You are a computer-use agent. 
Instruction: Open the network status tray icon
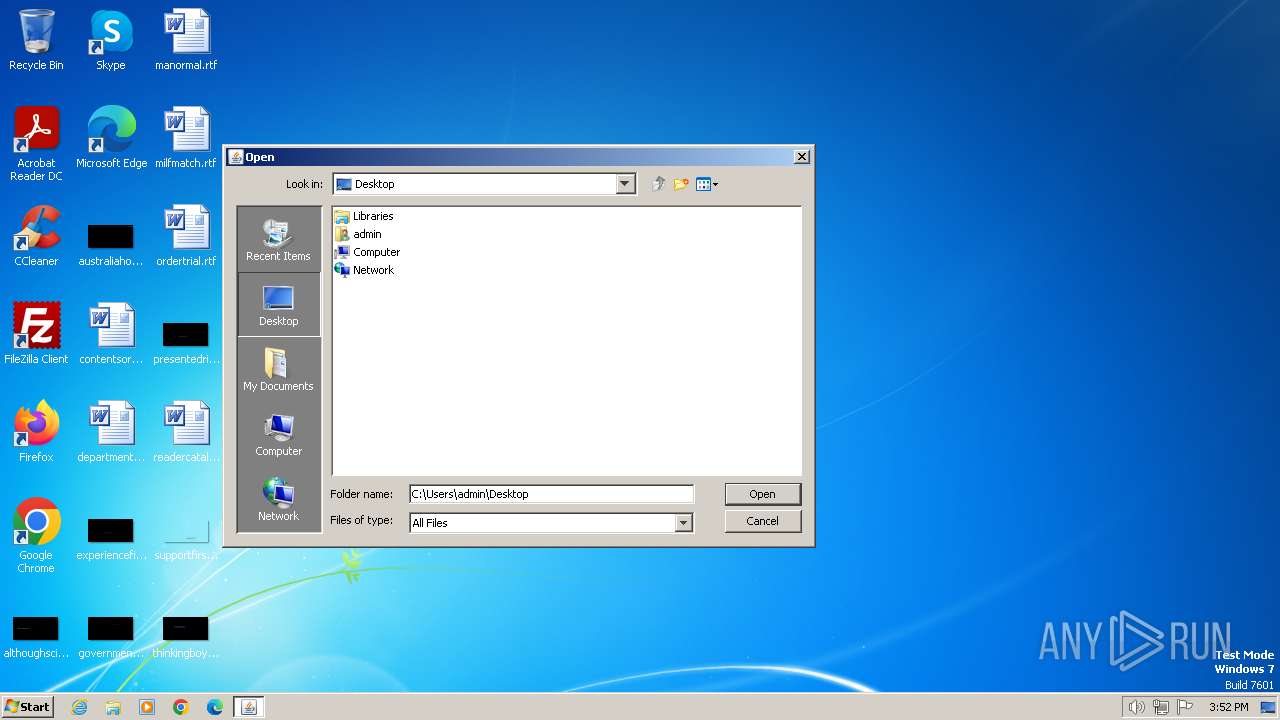(1161, 707)
